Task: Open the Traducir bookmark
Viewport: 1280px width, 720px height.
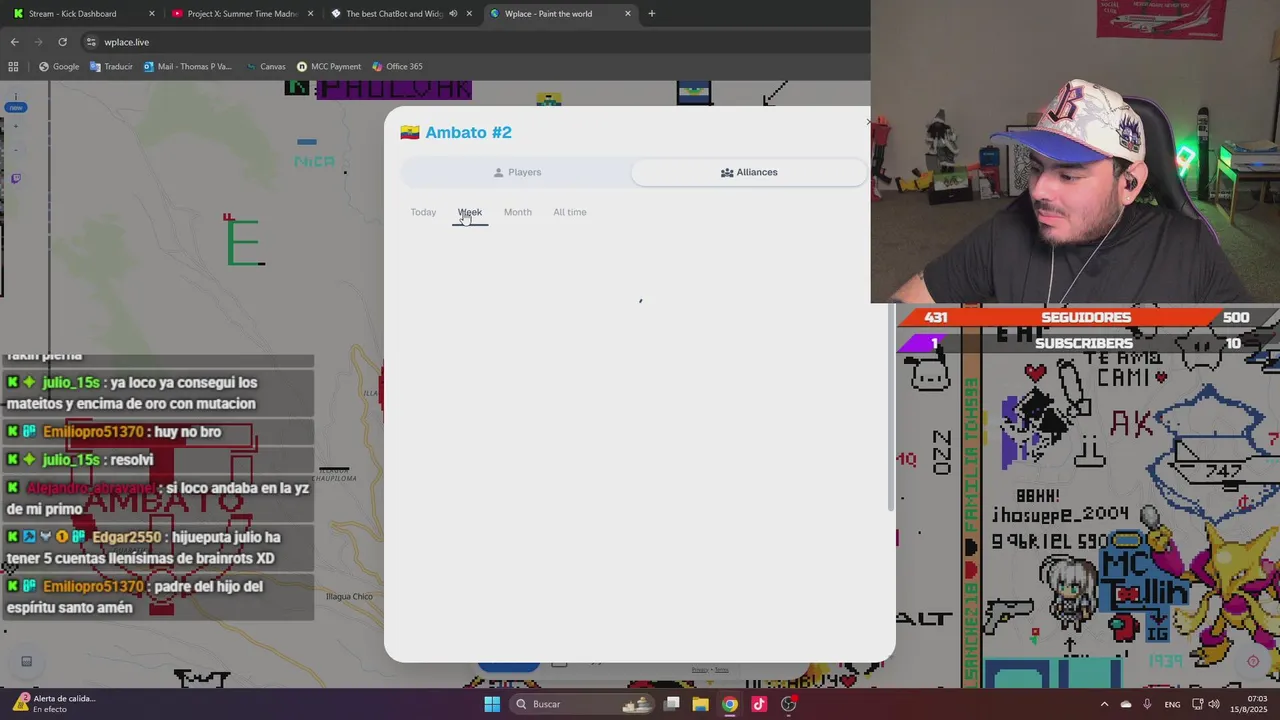Action: (x=111, y=67)
